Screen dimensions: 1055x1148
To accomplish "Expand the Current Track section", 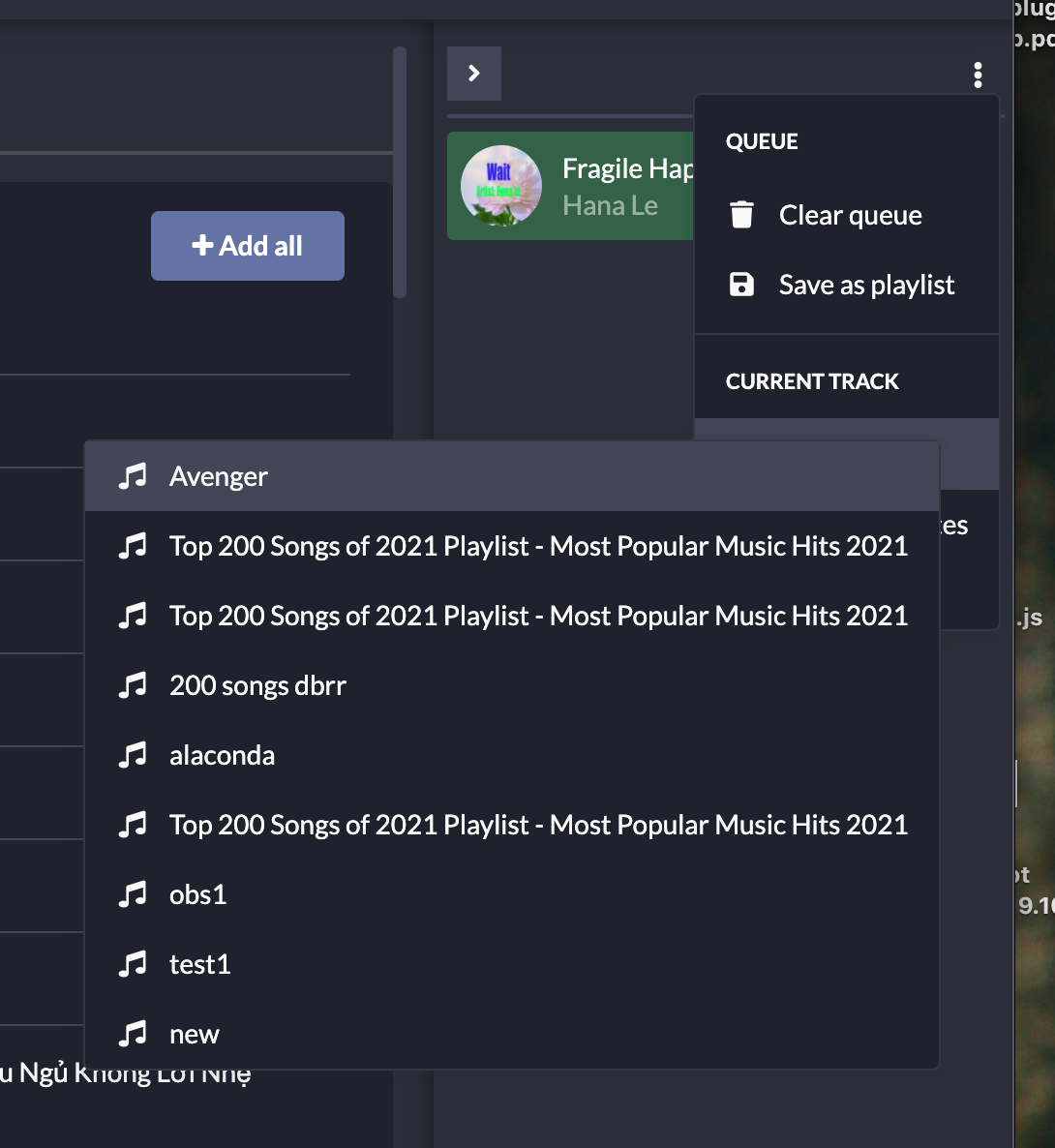I will click(813, 380).
